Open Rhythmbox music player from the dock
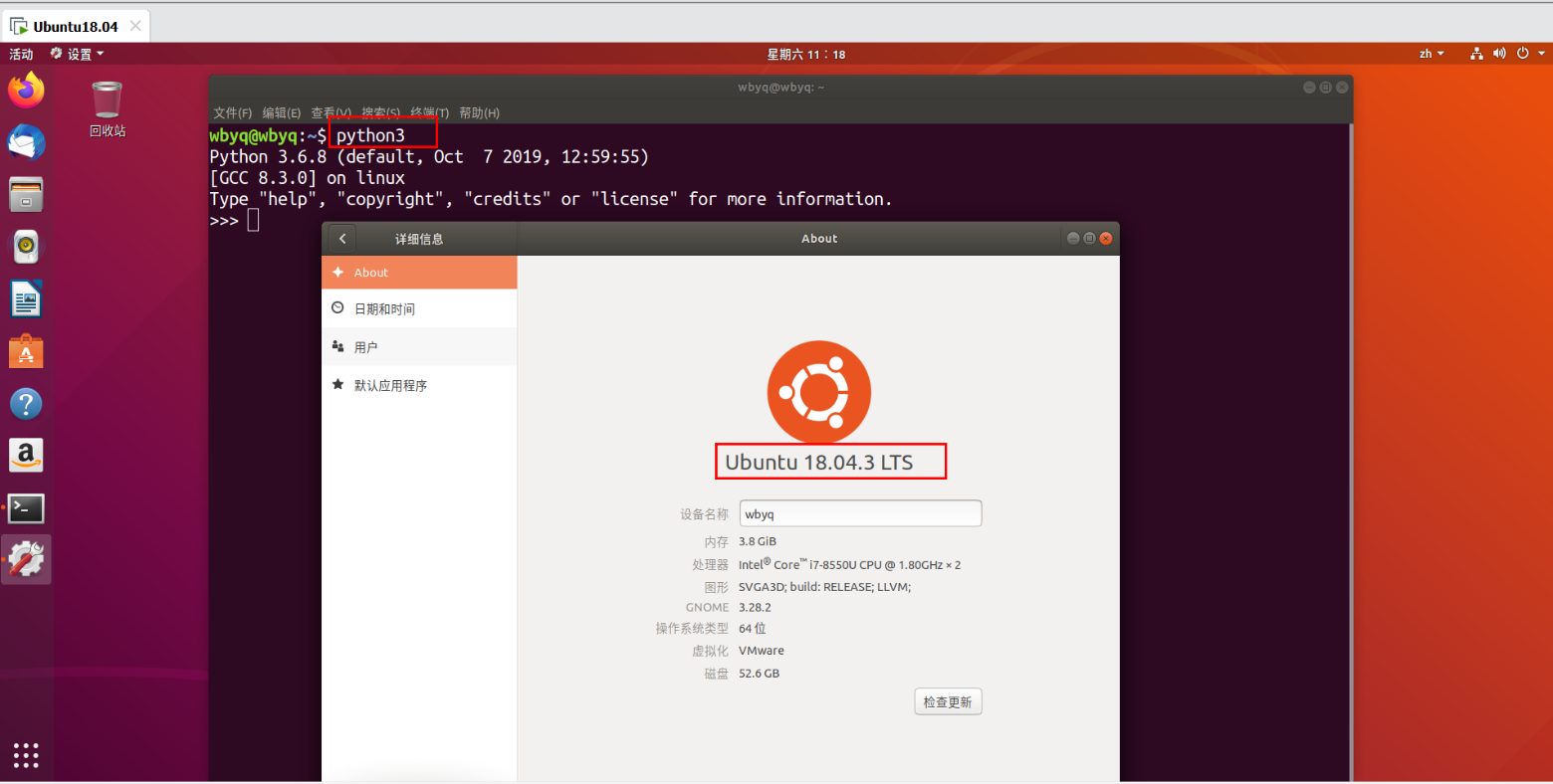The height and width of the screenshot is (784, 1553). (x=26, y=247)
